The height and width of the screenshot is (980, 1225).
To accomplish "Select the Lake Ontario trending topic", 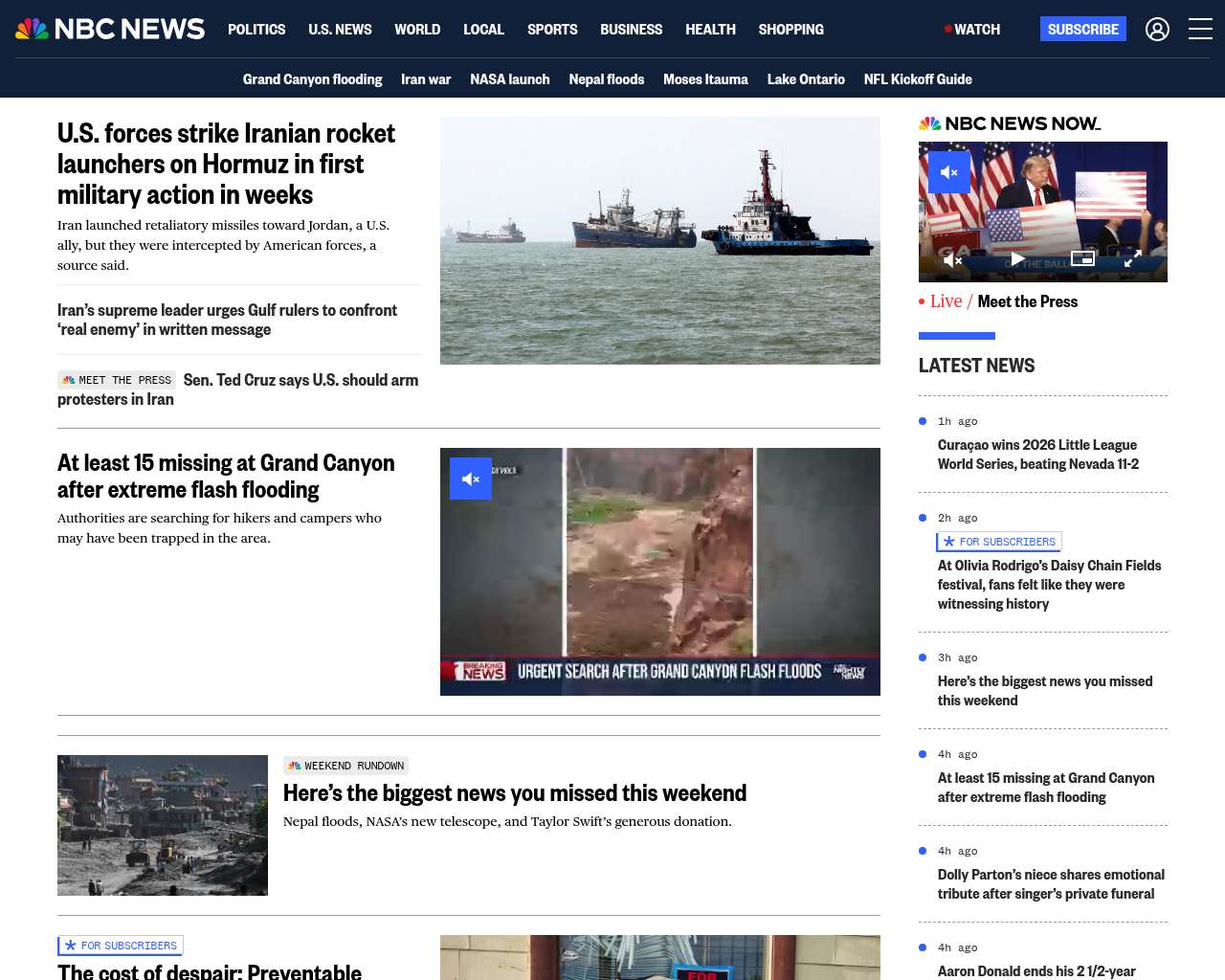I will click(x=806, y=79).
